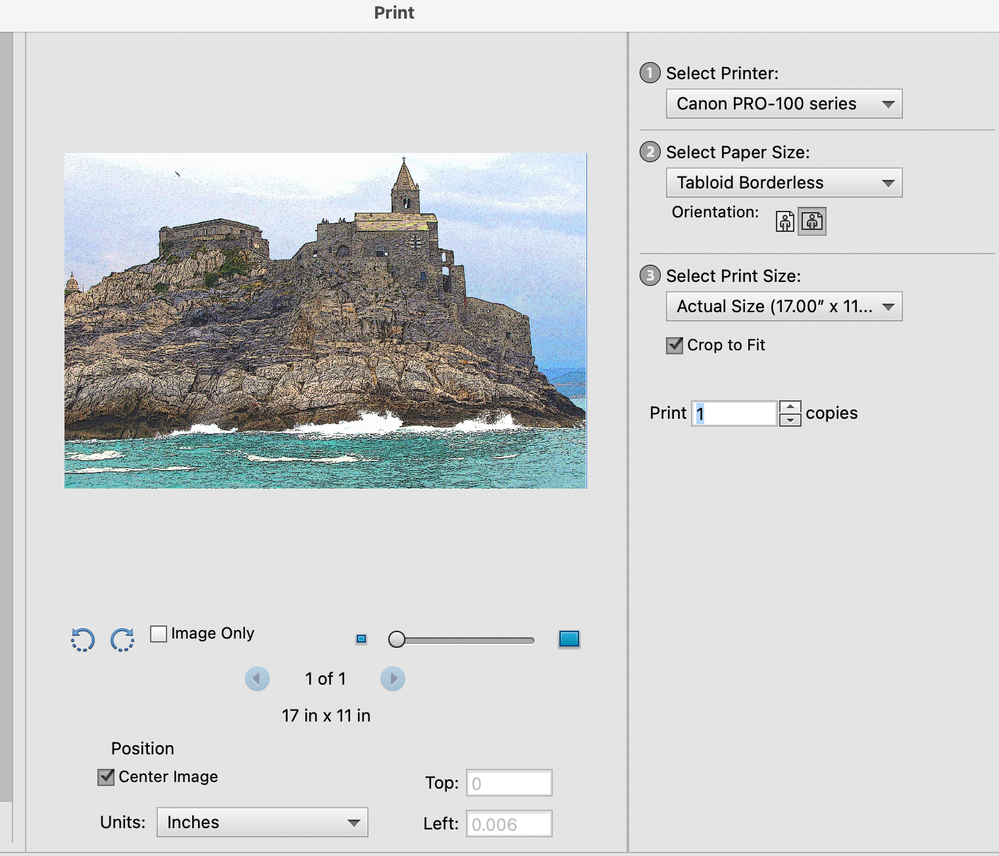Rotate image 90 degrees left icon

pyautogui.click(x=83, y=639)
